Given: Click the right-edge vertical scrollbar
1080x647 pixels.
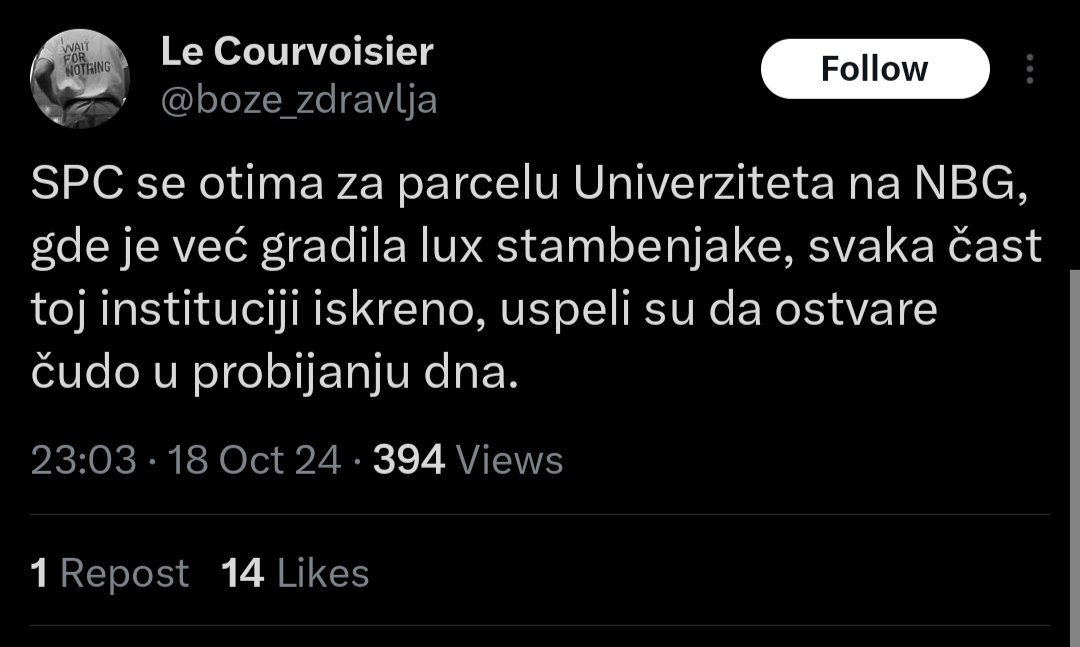Looking at the screenshot, I should pos(1073,450).
